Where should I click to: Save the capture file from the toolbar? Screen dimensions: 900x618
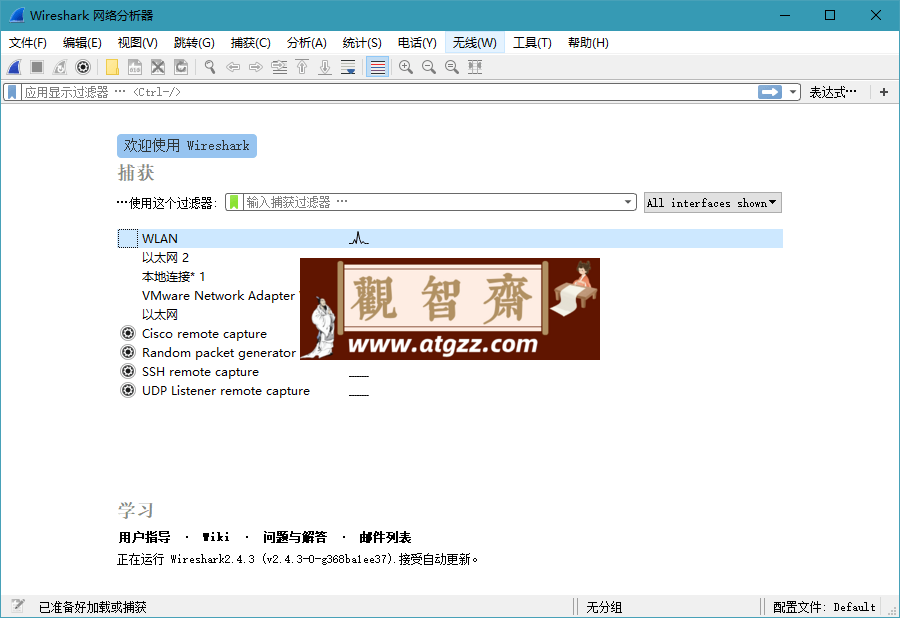(135, 67)
